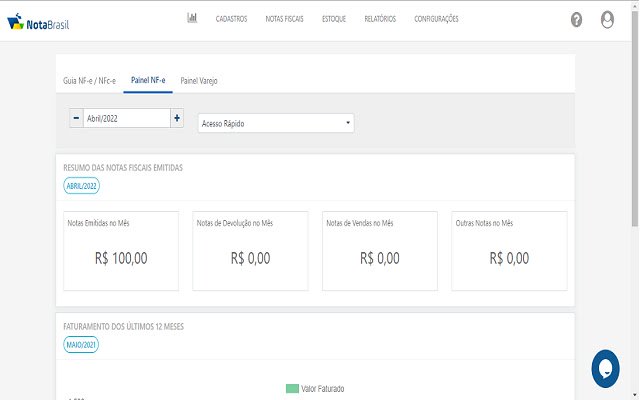Click the Abril/2022 month field

[127, 118]
